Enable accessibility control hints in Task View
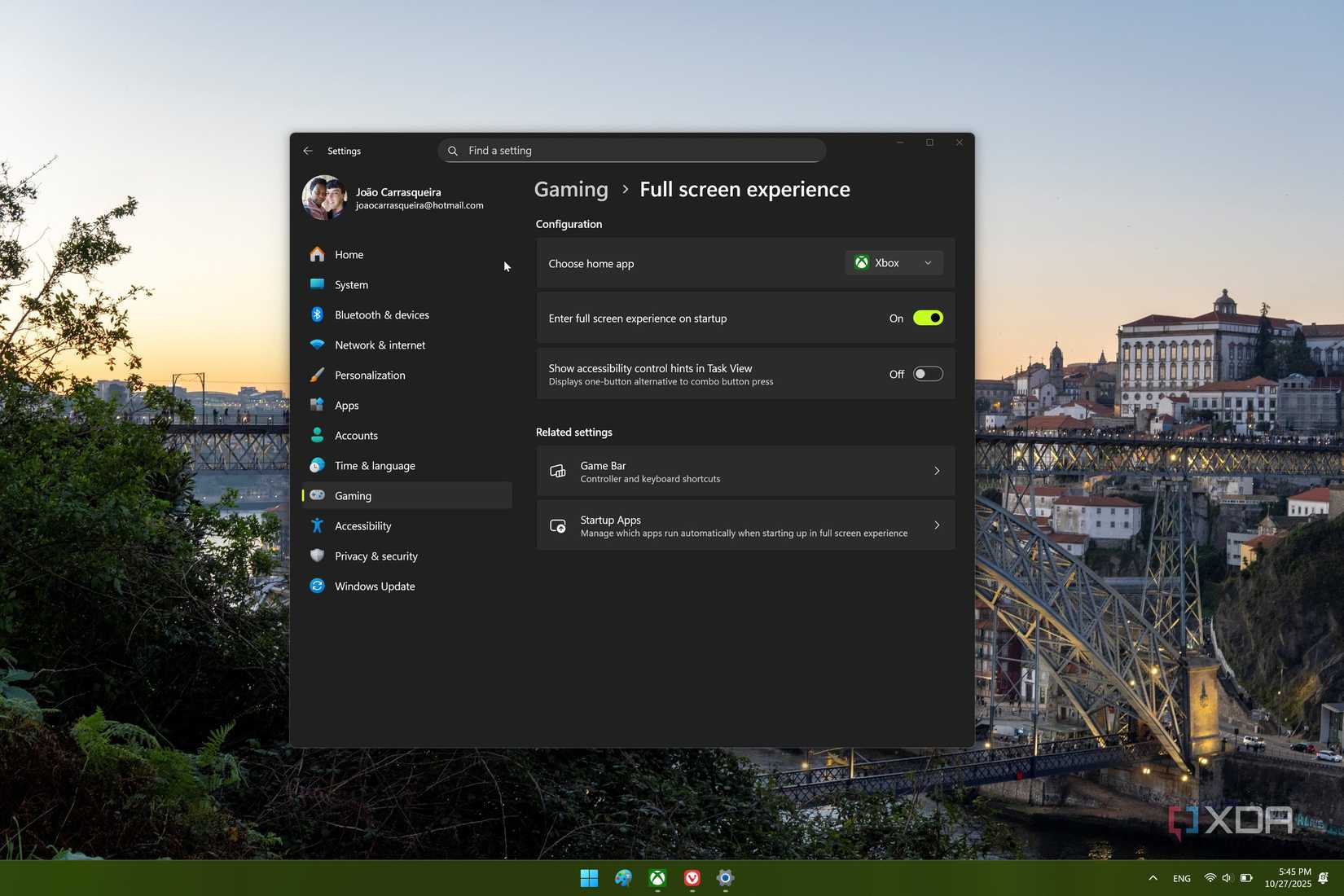Screen dimensions: 1344x896 [928, 374]
